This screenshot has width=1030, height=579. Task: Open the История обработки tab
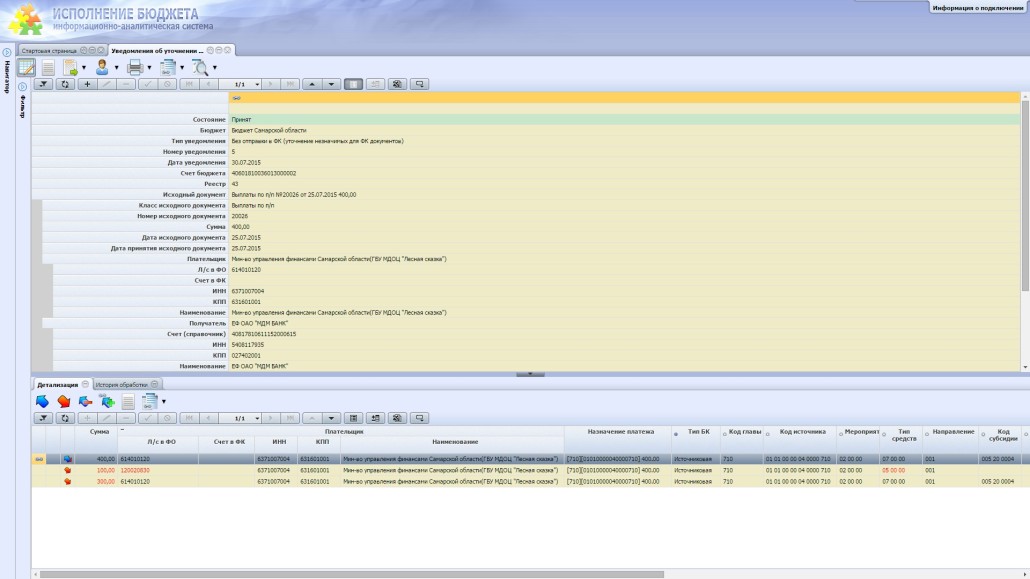(122, 384)
